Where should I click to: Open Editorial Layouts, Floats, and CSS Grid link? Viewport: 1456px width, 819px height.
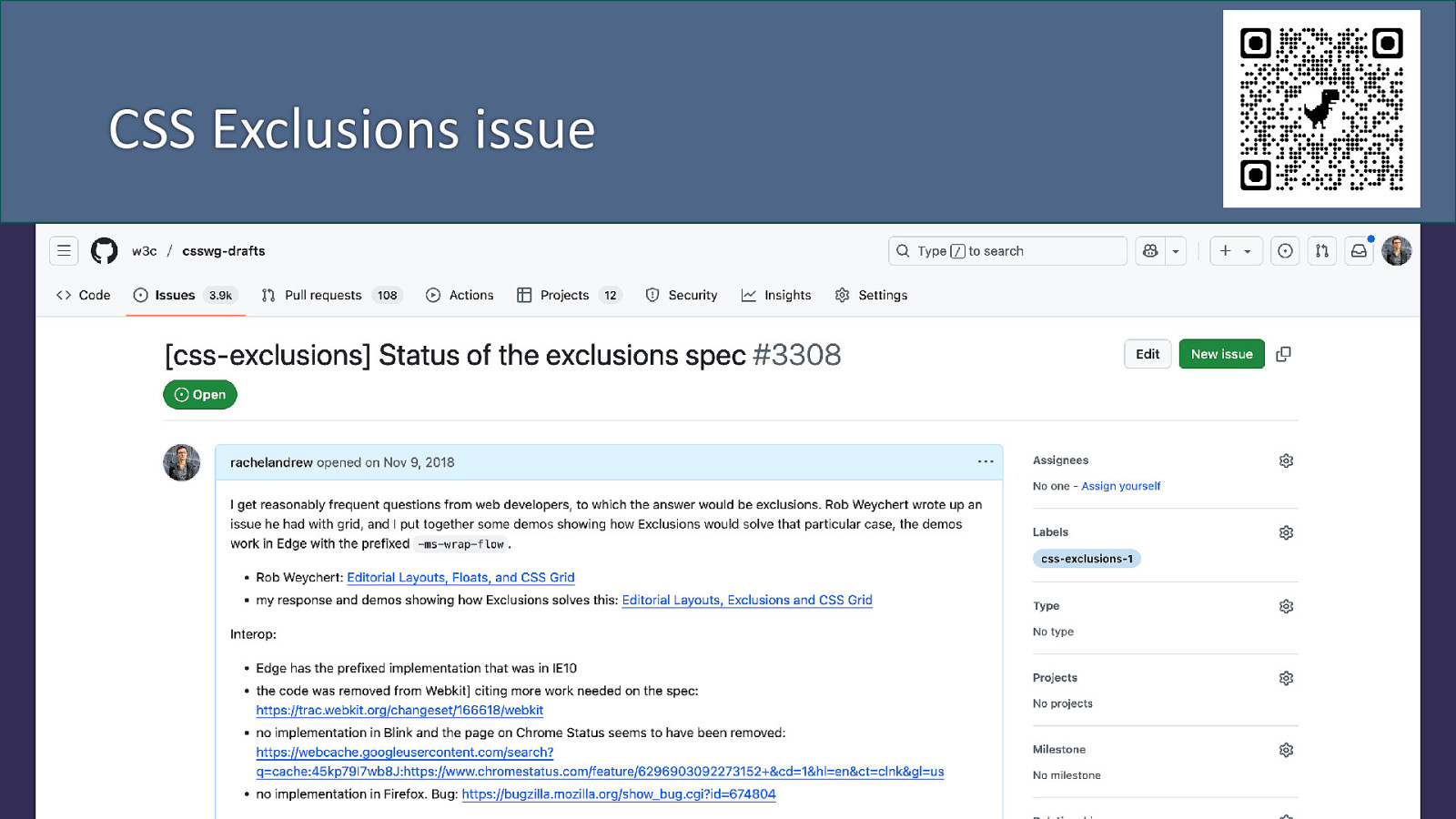[x=460, y=578]
